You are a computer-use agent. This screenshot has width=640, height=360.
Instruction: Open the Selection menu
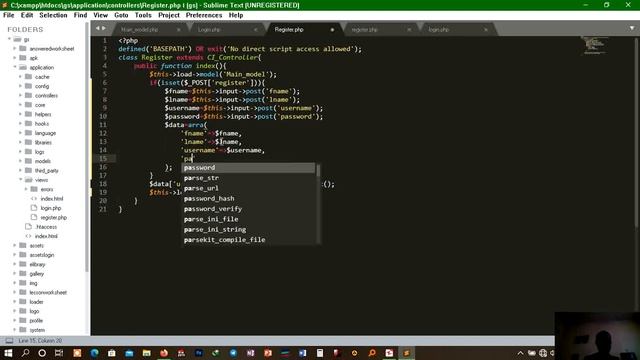[x=53, y=15]
